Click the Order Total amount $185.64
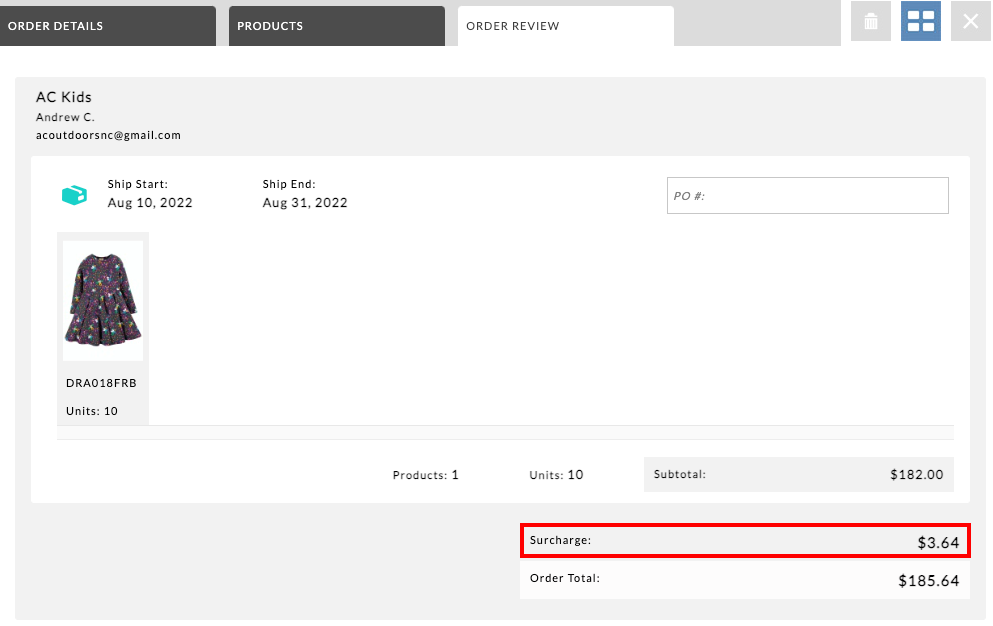The height and width of the screenshot is (626, 993). click(x=929, y=580)
